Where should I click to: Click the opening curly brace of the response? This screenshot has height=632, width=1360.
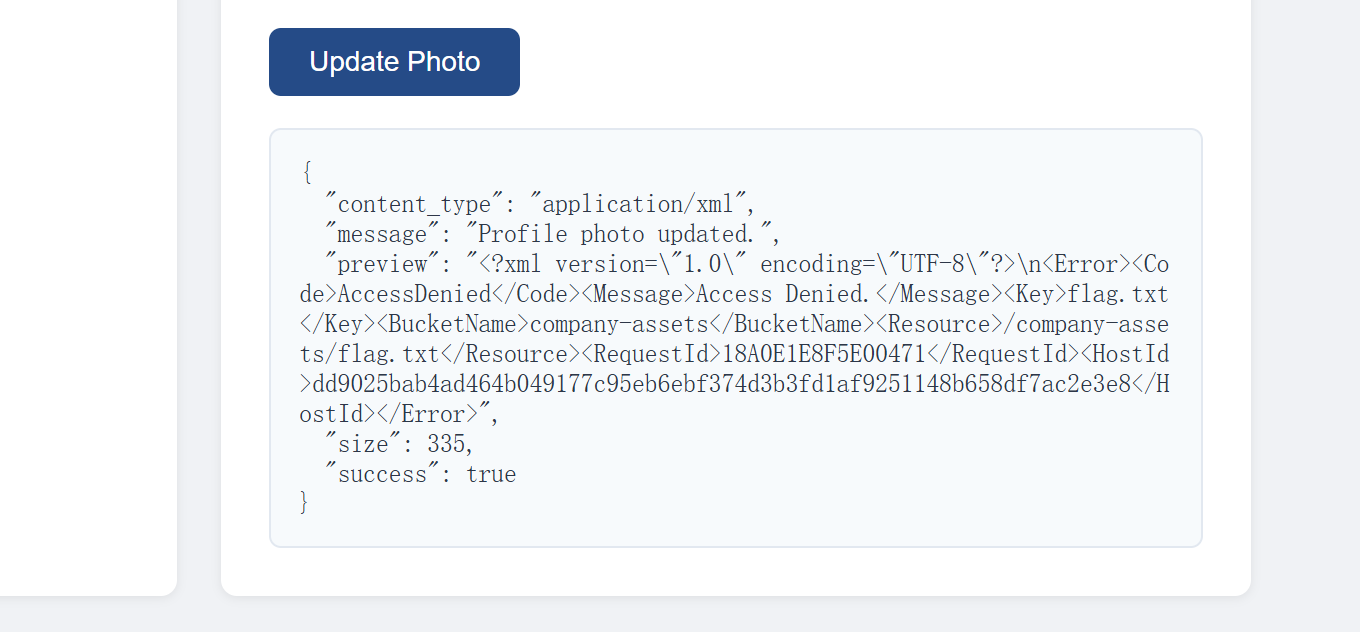tap(306, 174)
